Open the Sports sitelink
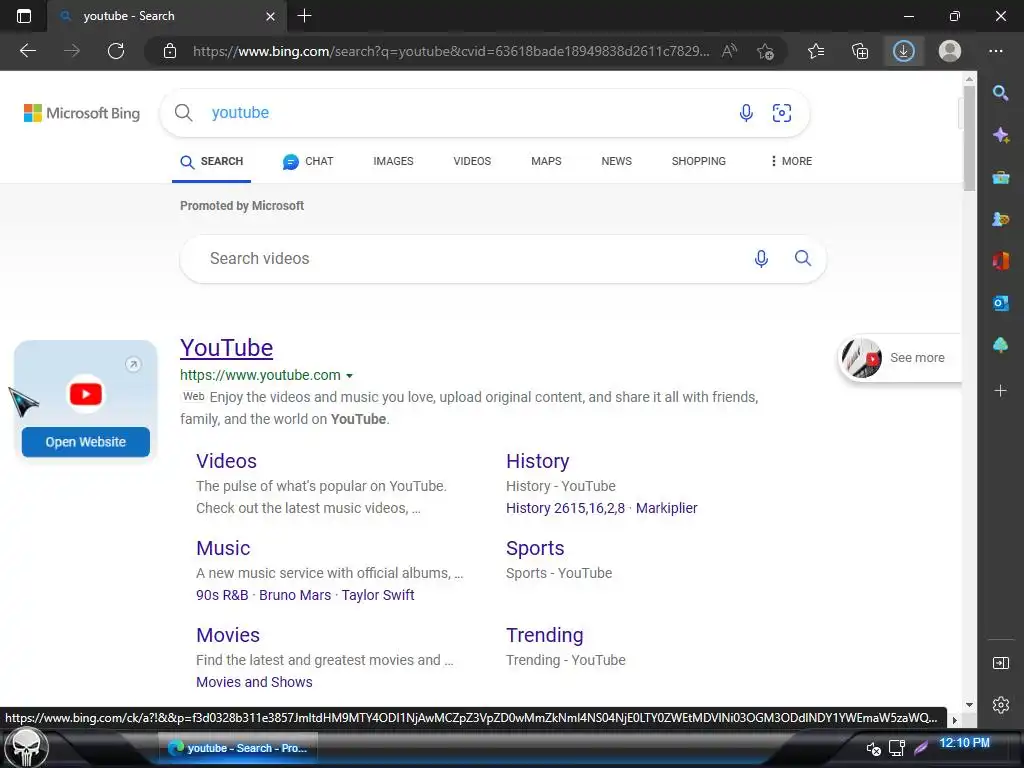1024x768 pixels. 535,549
